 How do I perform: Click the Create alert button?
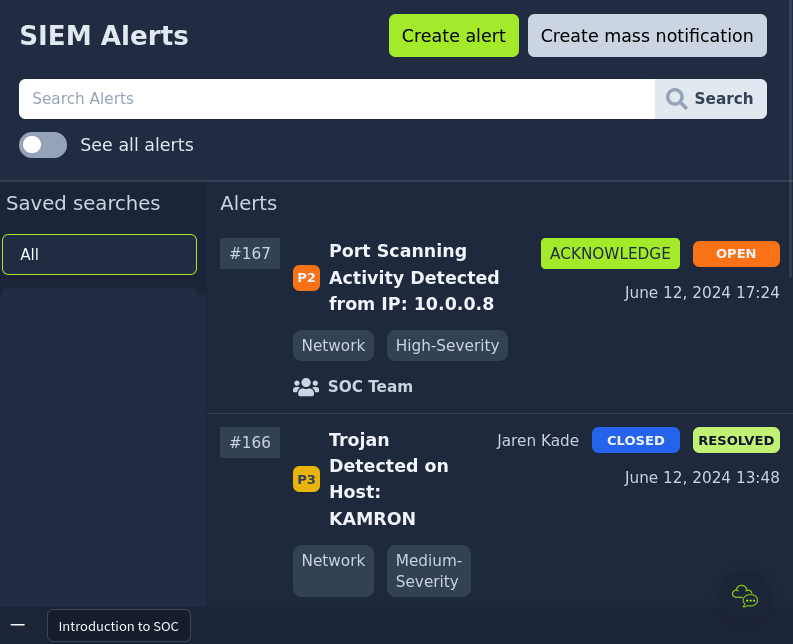[453, 36]
